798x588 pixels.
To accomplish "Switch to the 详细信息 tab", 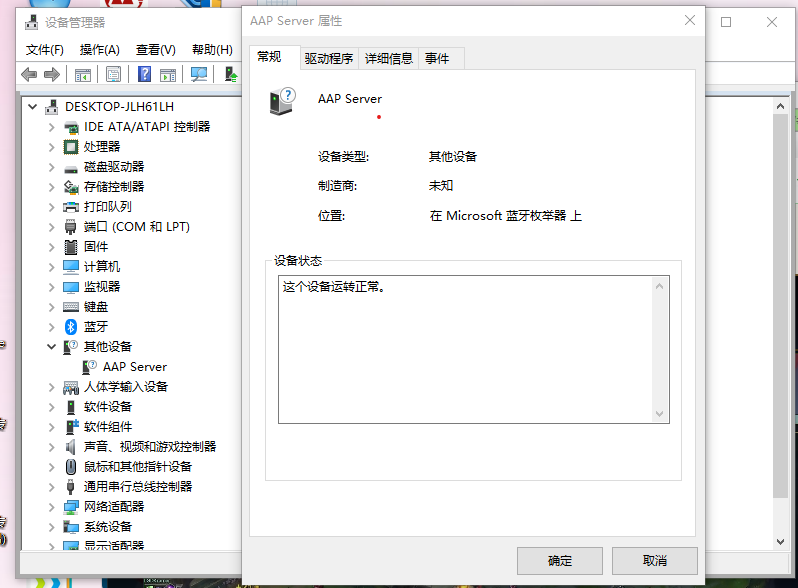I will 389,59.
